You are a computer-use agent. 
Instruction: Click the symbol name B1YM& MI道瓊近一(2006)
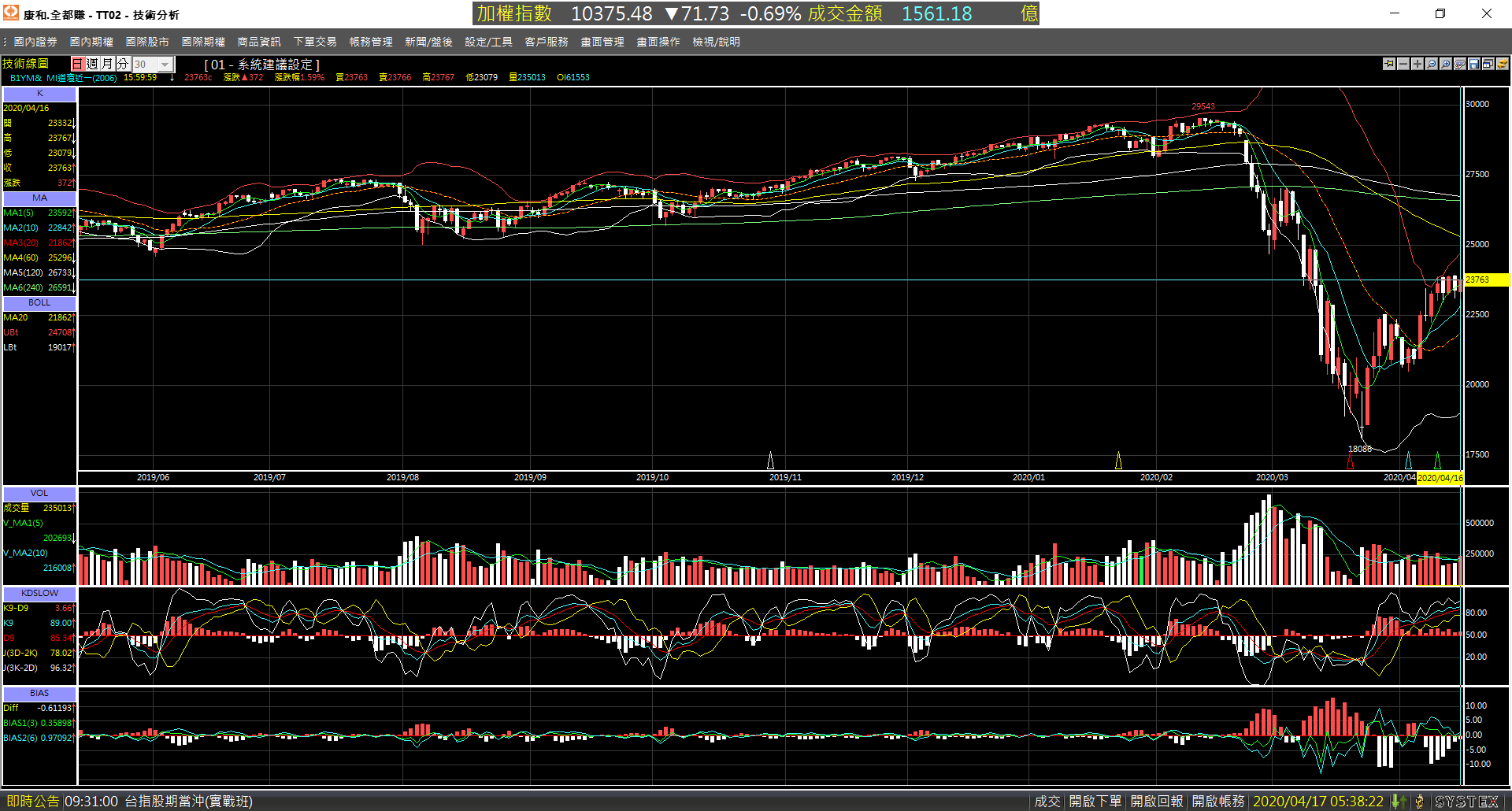[63, 78]
